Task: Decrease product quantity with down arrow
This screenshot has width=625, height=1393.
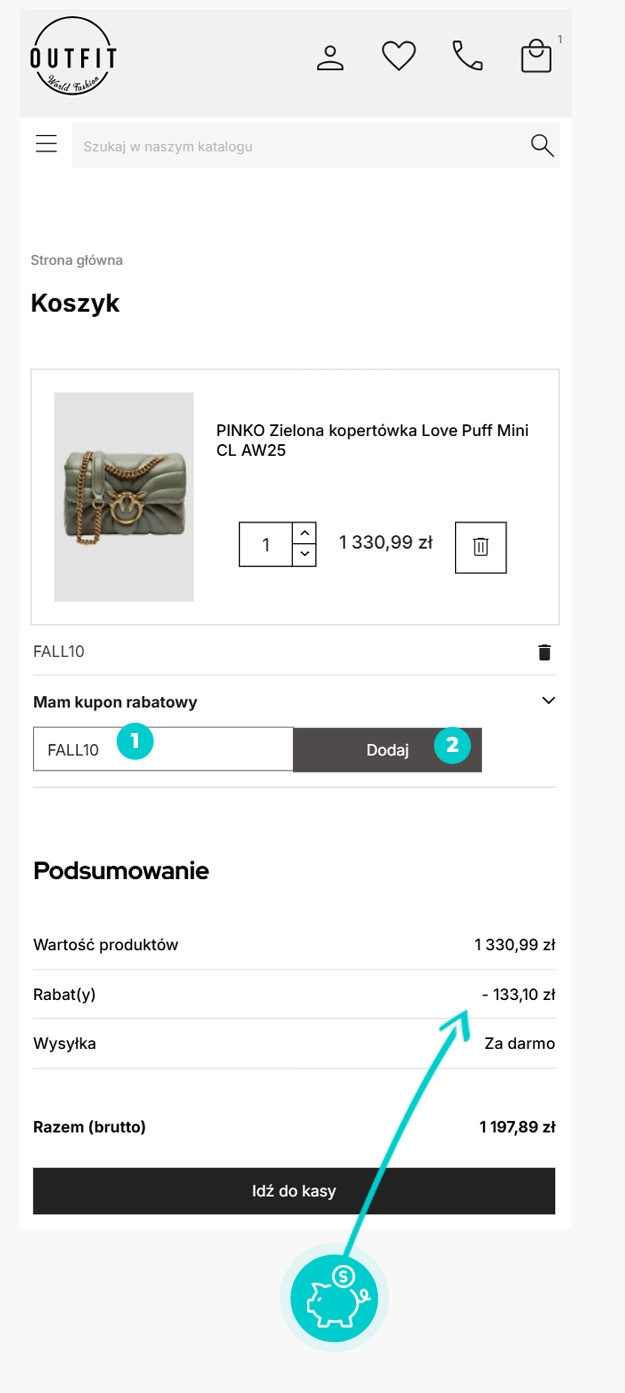Action: 305,554
